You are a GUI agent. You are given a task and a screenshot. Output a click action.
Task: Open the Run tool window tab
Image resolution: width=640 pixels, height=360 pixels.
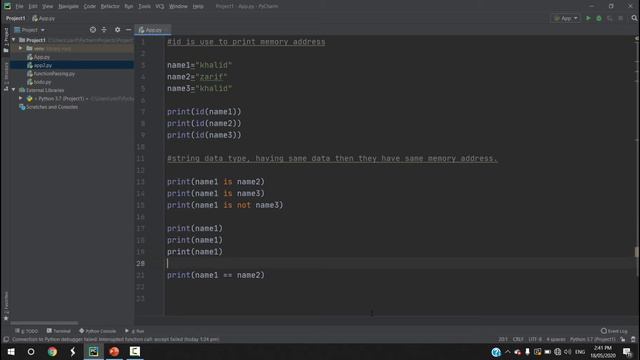click(135, 331)
